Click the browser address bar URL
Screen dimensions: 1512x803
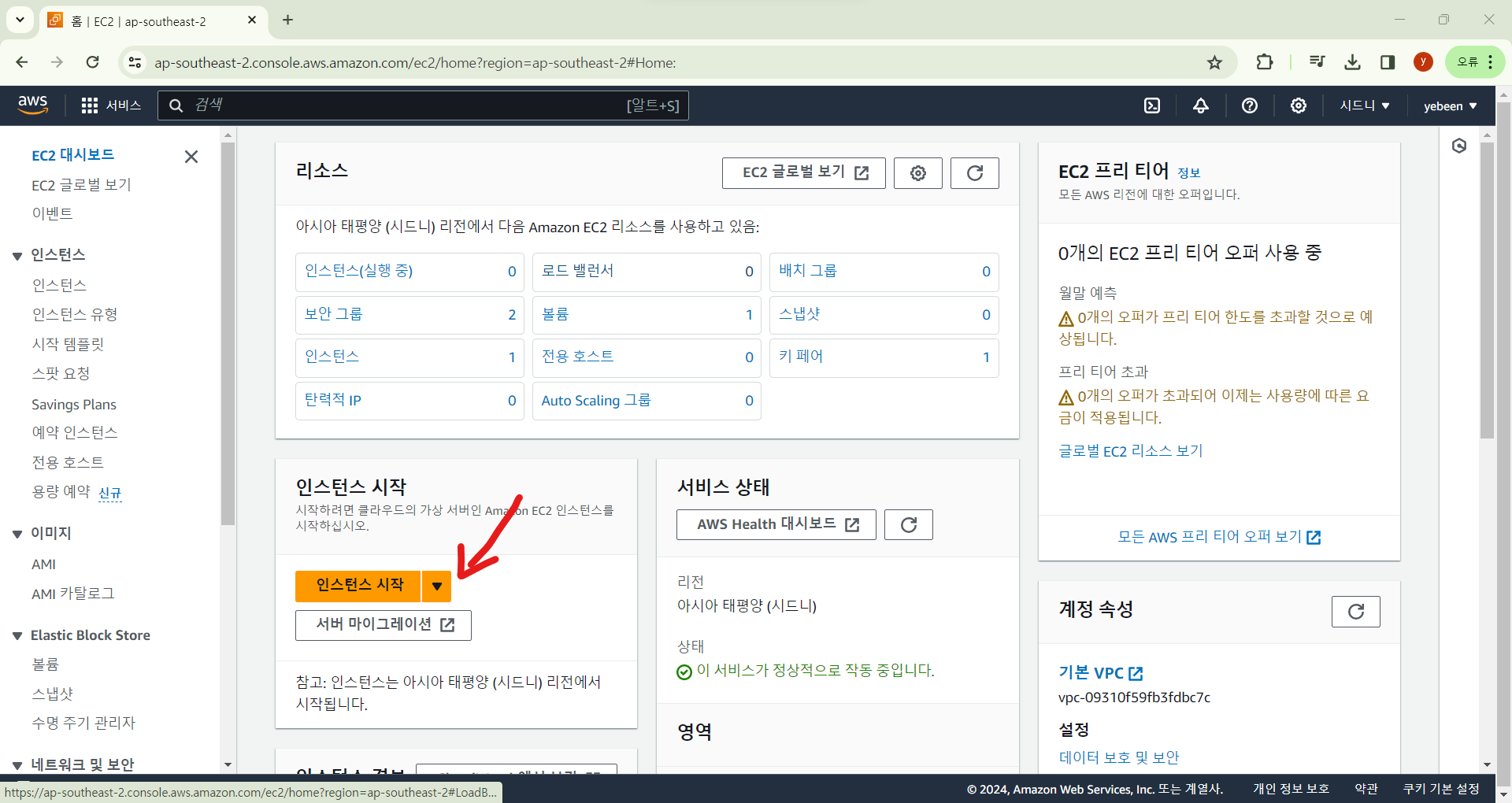tap(415, 62)
